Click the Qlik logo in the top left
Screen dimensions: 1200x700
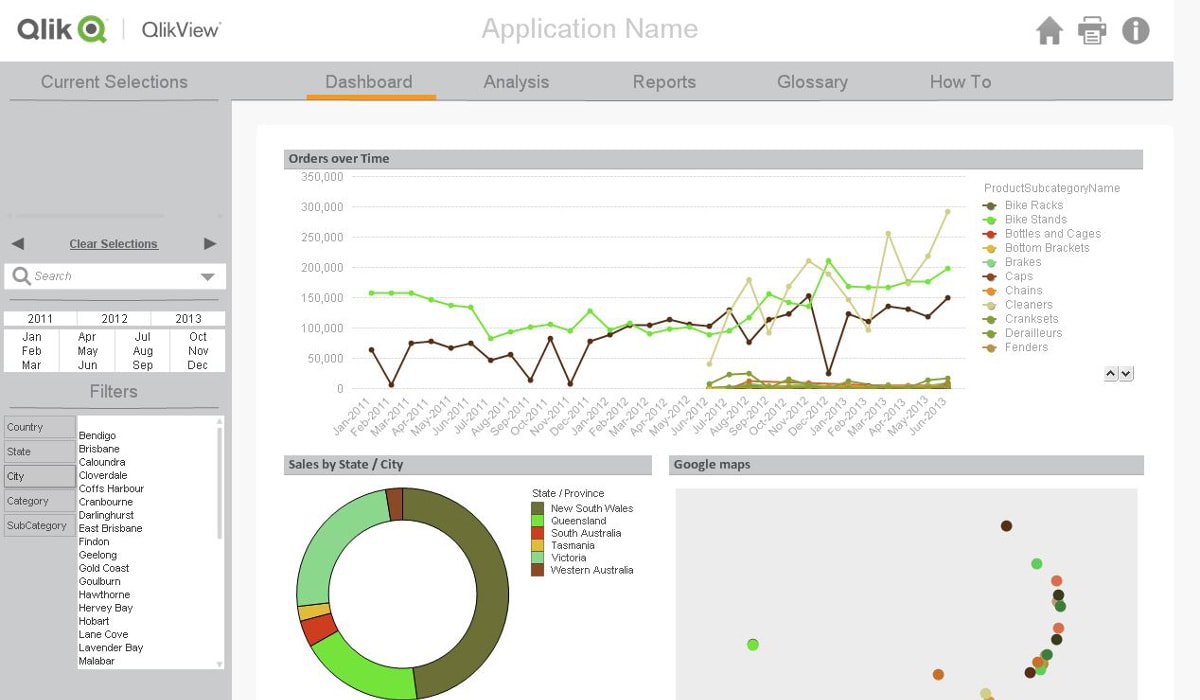[x=60, y=29]
